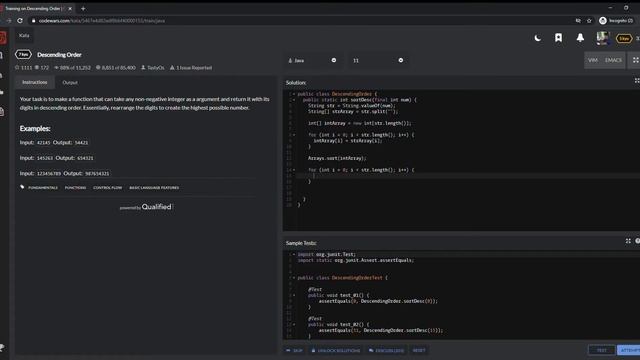Run the TEST button

[602, 350]
